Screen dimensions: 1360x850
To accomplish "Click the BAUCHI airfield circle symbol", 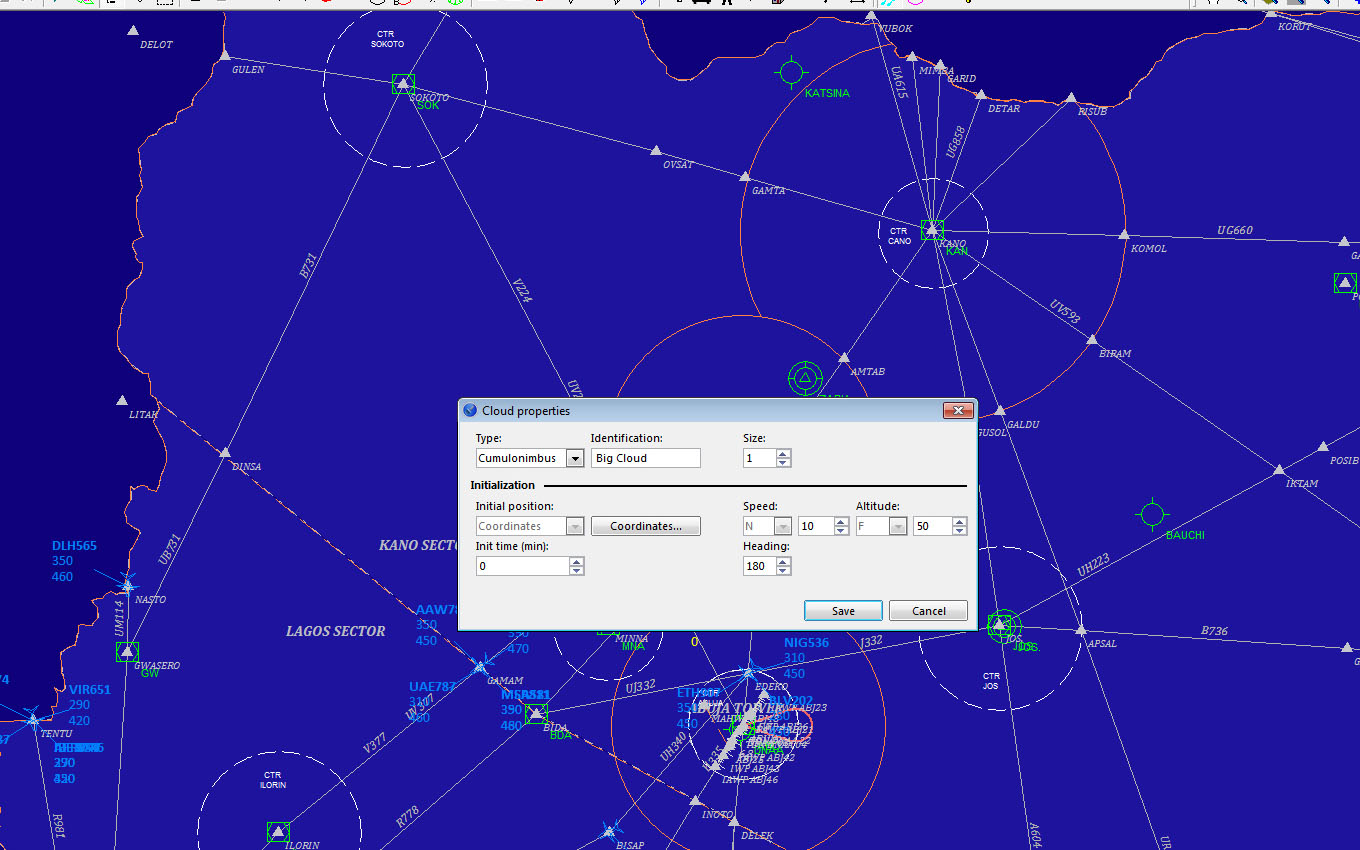I will tap(1153, 515).
